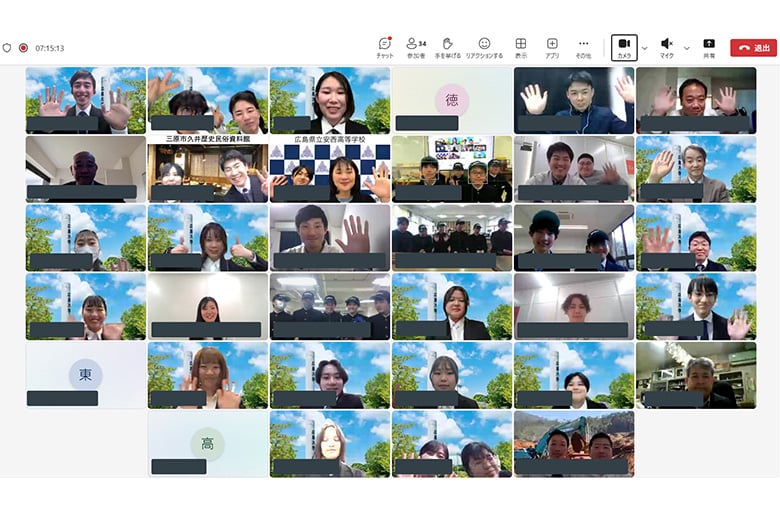The image size is (780, 512).
Task: Raise your hand (手を挙げる)
Action: (x=448, y=48)
